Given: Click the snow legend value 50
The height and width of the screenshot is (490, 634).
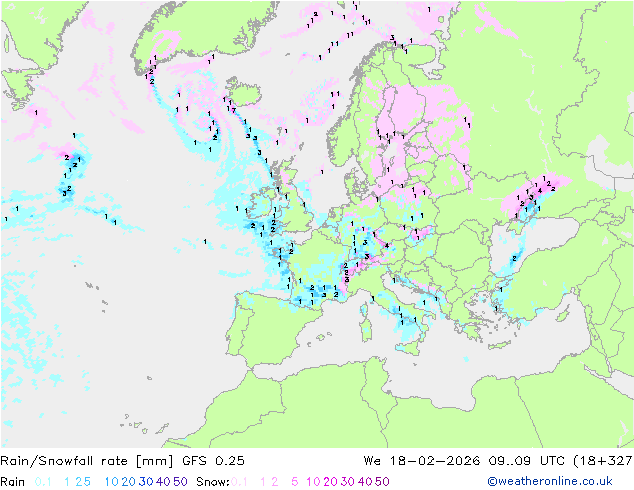Looking at the screenshot, I should point(382,482).
